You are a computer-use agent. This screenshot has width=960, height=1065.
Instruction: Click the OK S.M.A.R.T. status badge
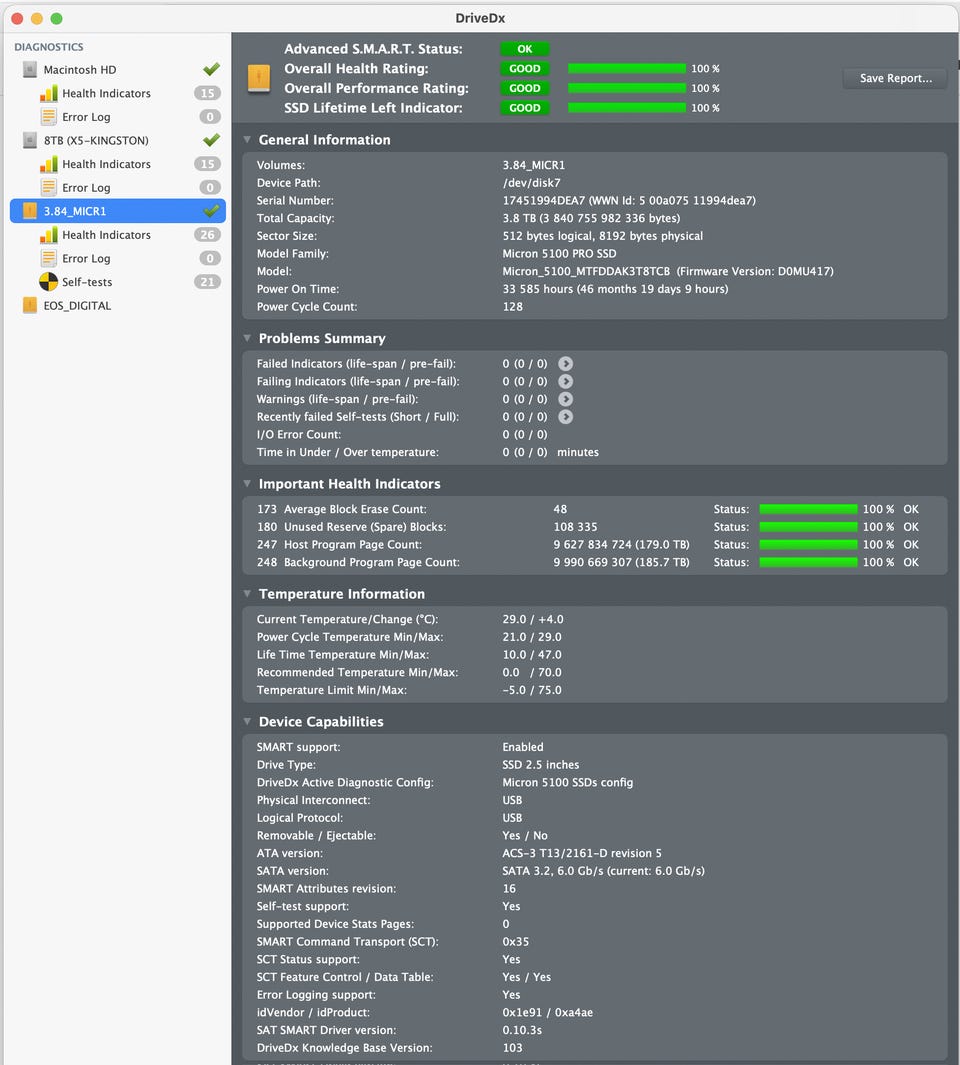pos(525,49)
